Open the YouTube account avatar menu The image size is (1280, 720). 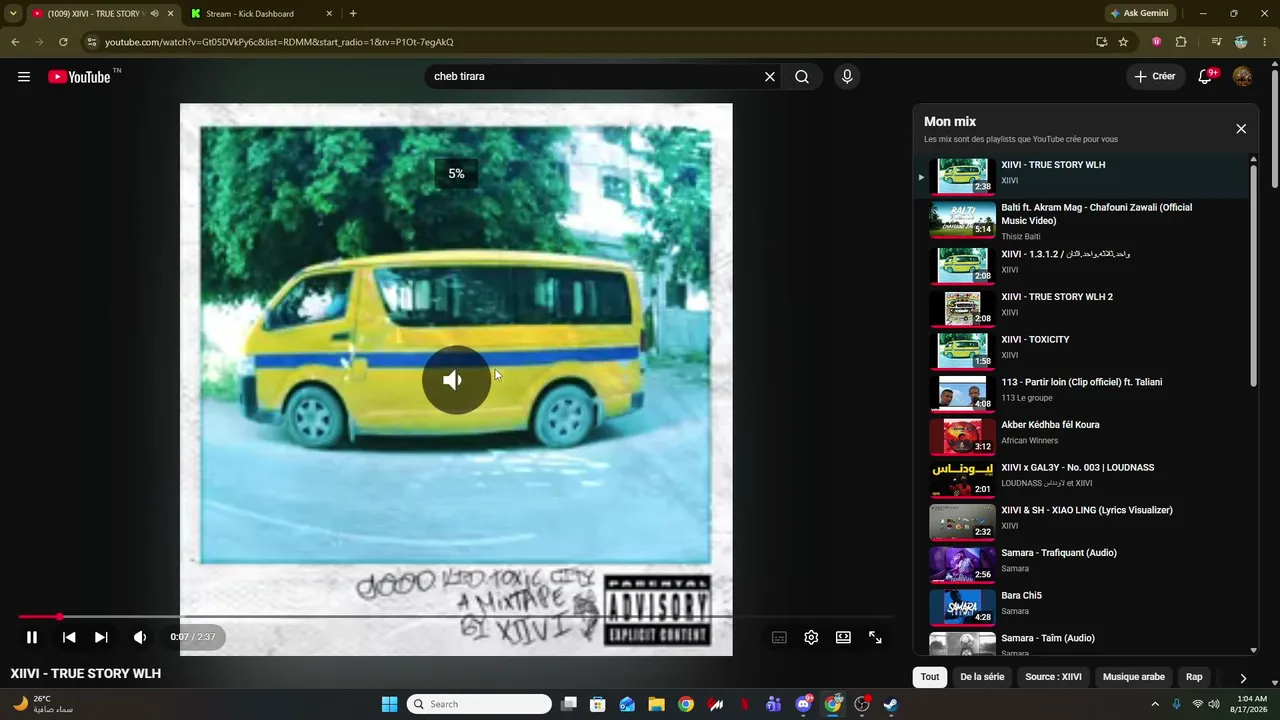(1243, 77)
